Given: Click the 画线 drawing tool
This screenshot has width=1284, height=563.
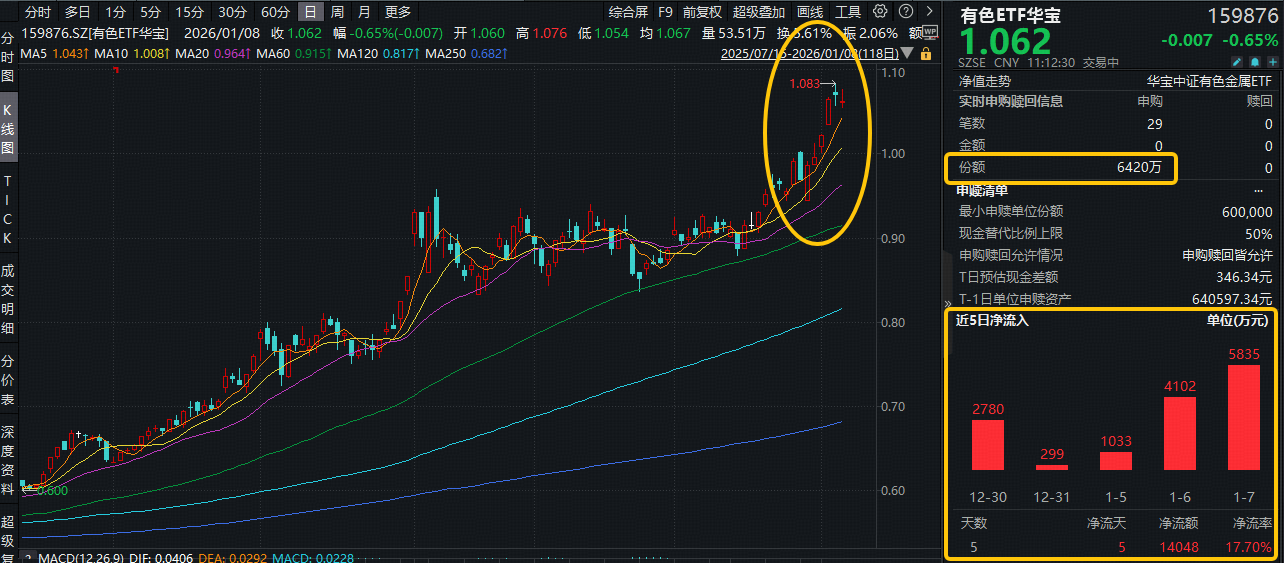Looking at the screenshot, I should click(810, 12).
